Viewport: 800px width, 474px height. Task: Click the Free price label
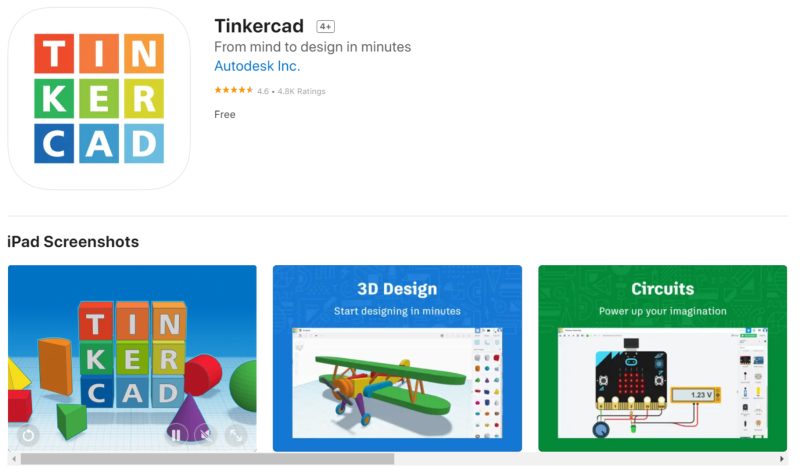coord(225,115)
